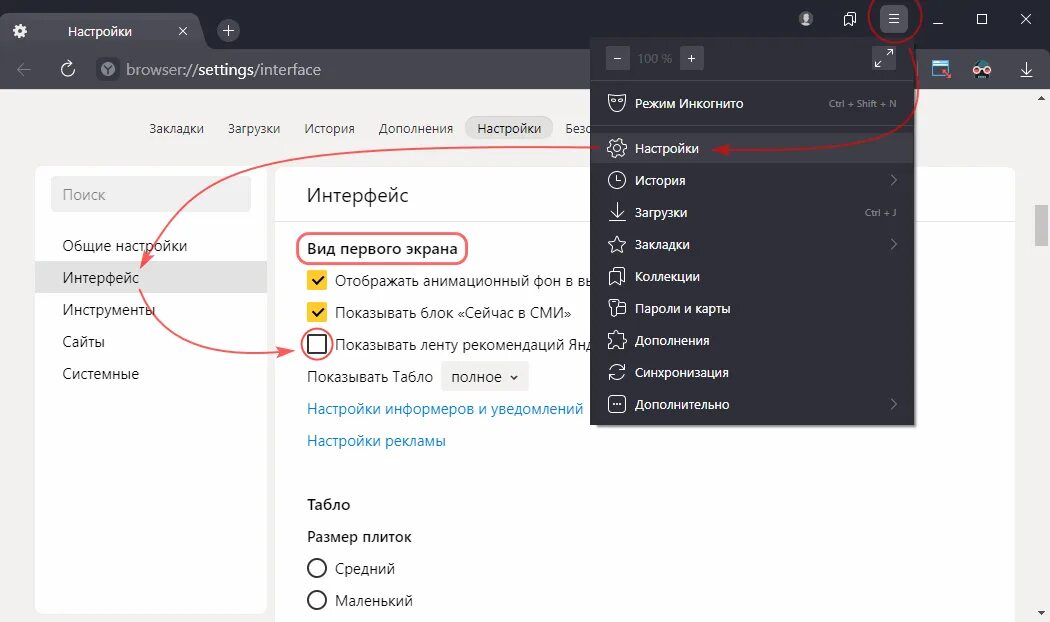Image resolution: width=1050 pixels, height=622 pixels.
Task: Click the user profile avatar icon
Action: click(x=806, y=19)
